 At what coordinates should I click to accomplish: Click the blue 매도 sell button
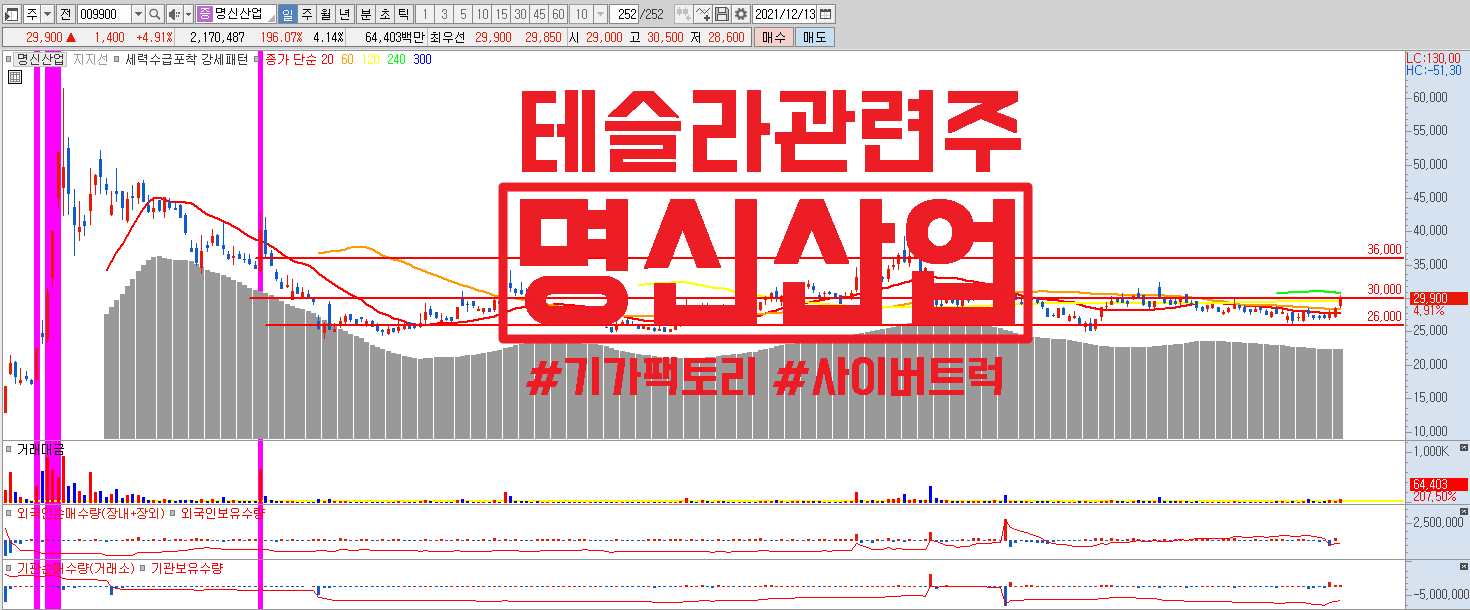[815, 37]
